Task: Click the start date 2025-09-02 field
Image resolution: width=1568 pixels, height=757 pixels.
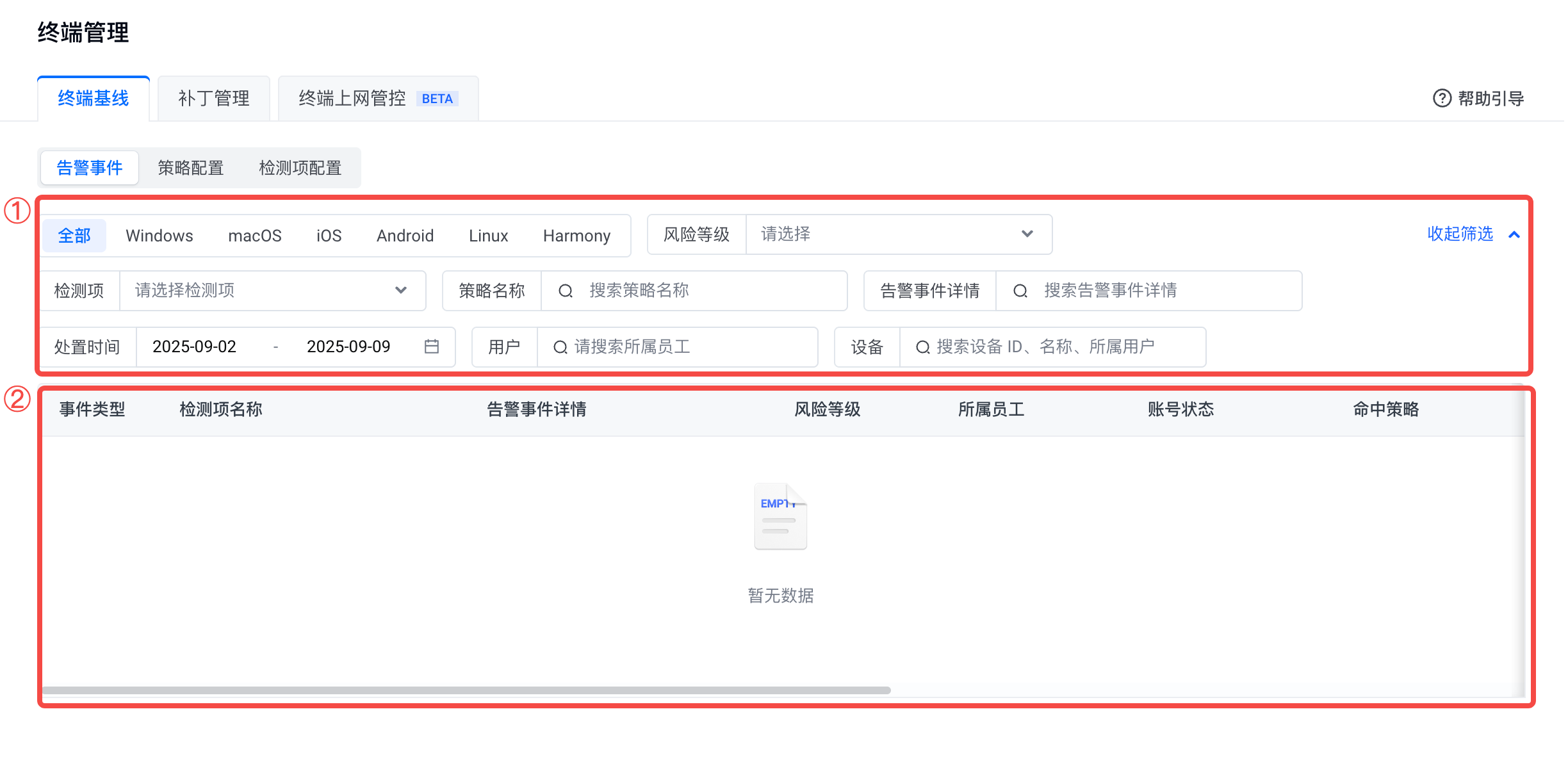Action: [195, 346]
